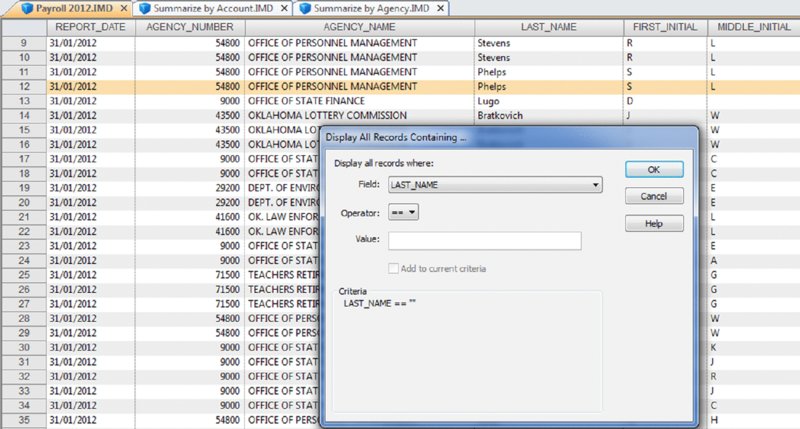Click the AGENCY_NUMBER column header
The width and height of the screenshot is (800, 429).
click(190, 27)
